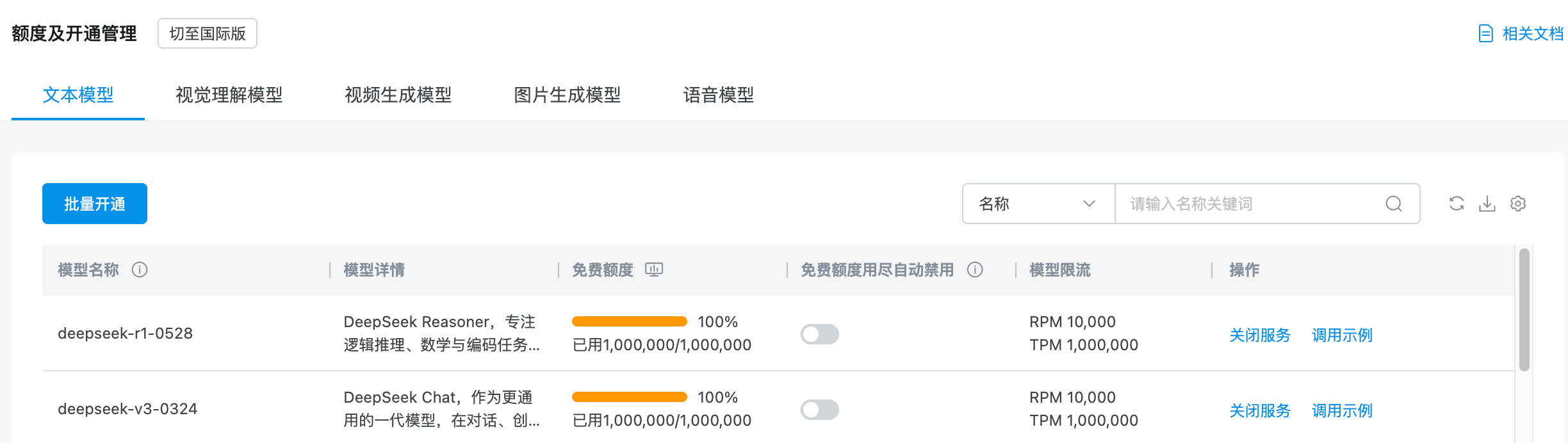Switch to 视觉理解模型 tab

click(229, 95)
